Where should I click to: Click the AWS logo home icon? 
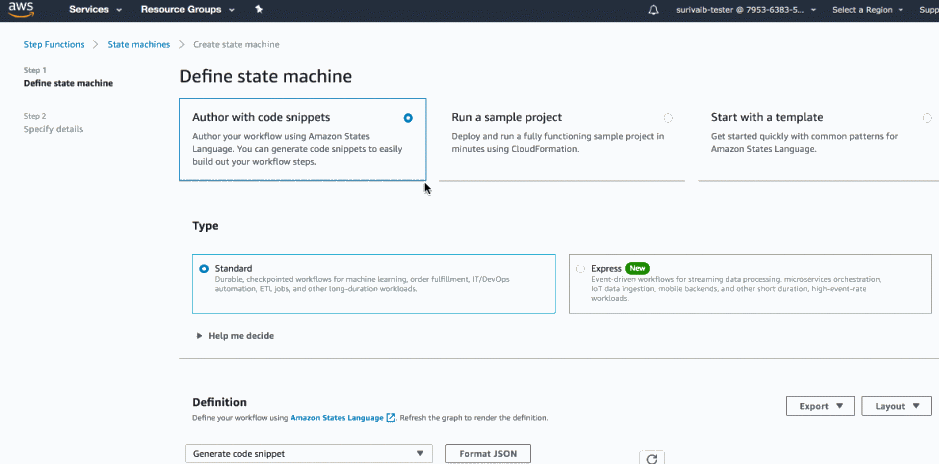tap(21, 10)
